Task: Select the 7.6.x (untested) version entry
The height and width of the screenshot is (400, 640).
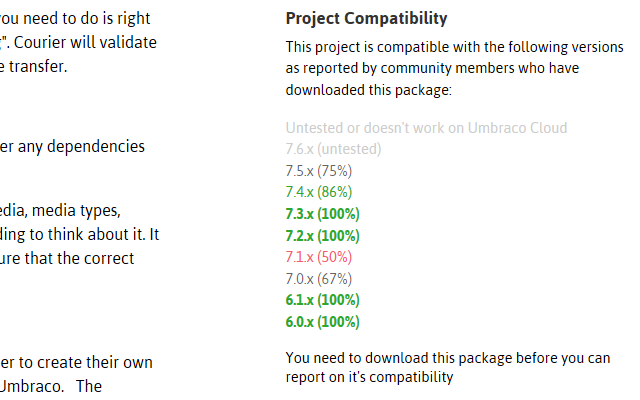Action: coord(333,149)
